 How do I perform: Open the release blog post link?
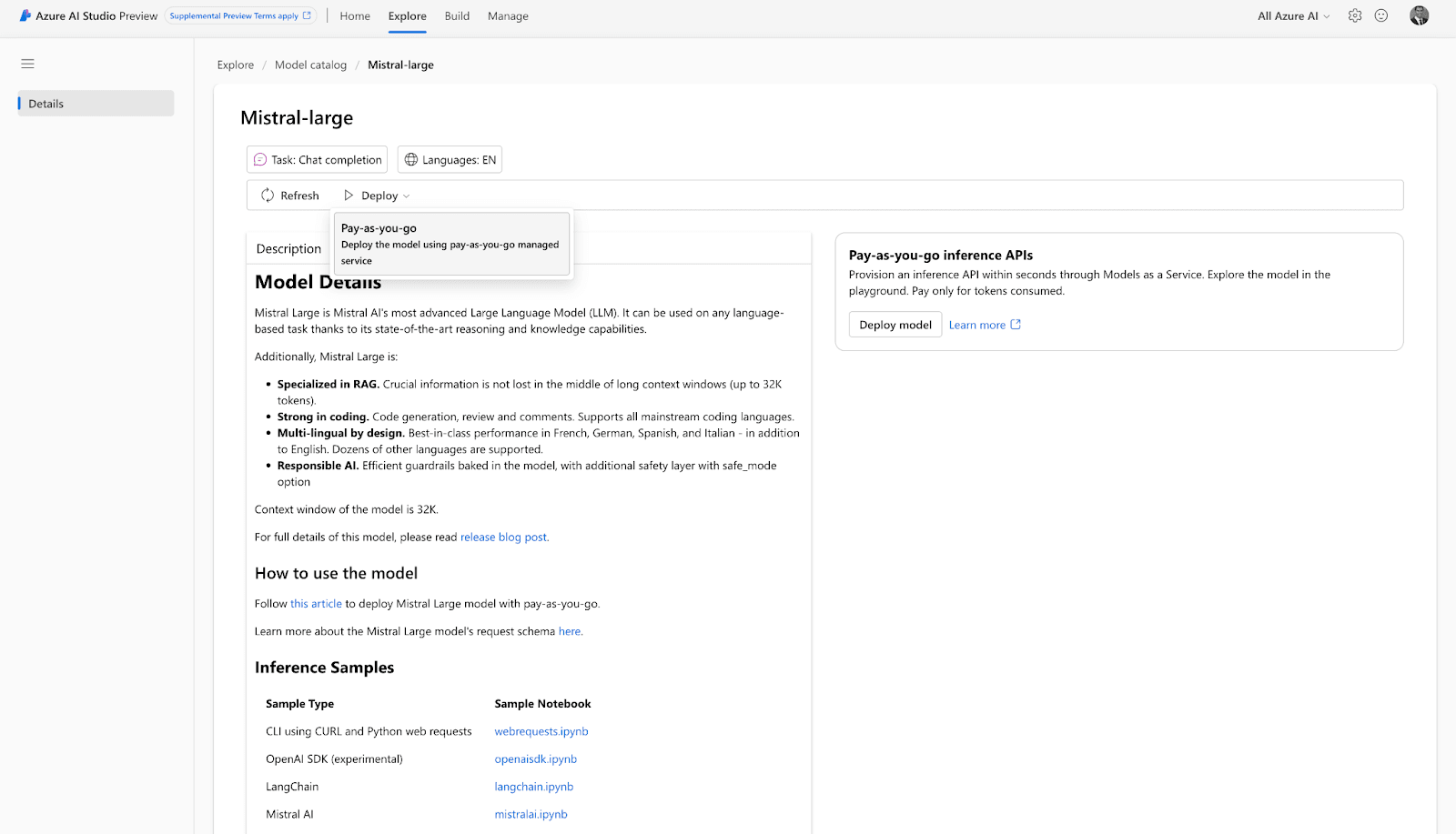point(504,538)
